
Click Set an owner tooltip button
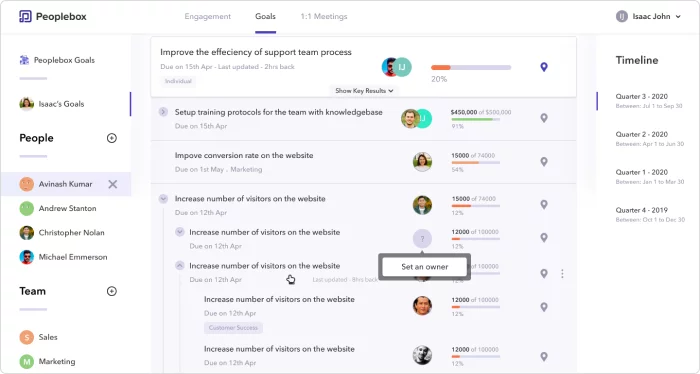coord(425,267)
